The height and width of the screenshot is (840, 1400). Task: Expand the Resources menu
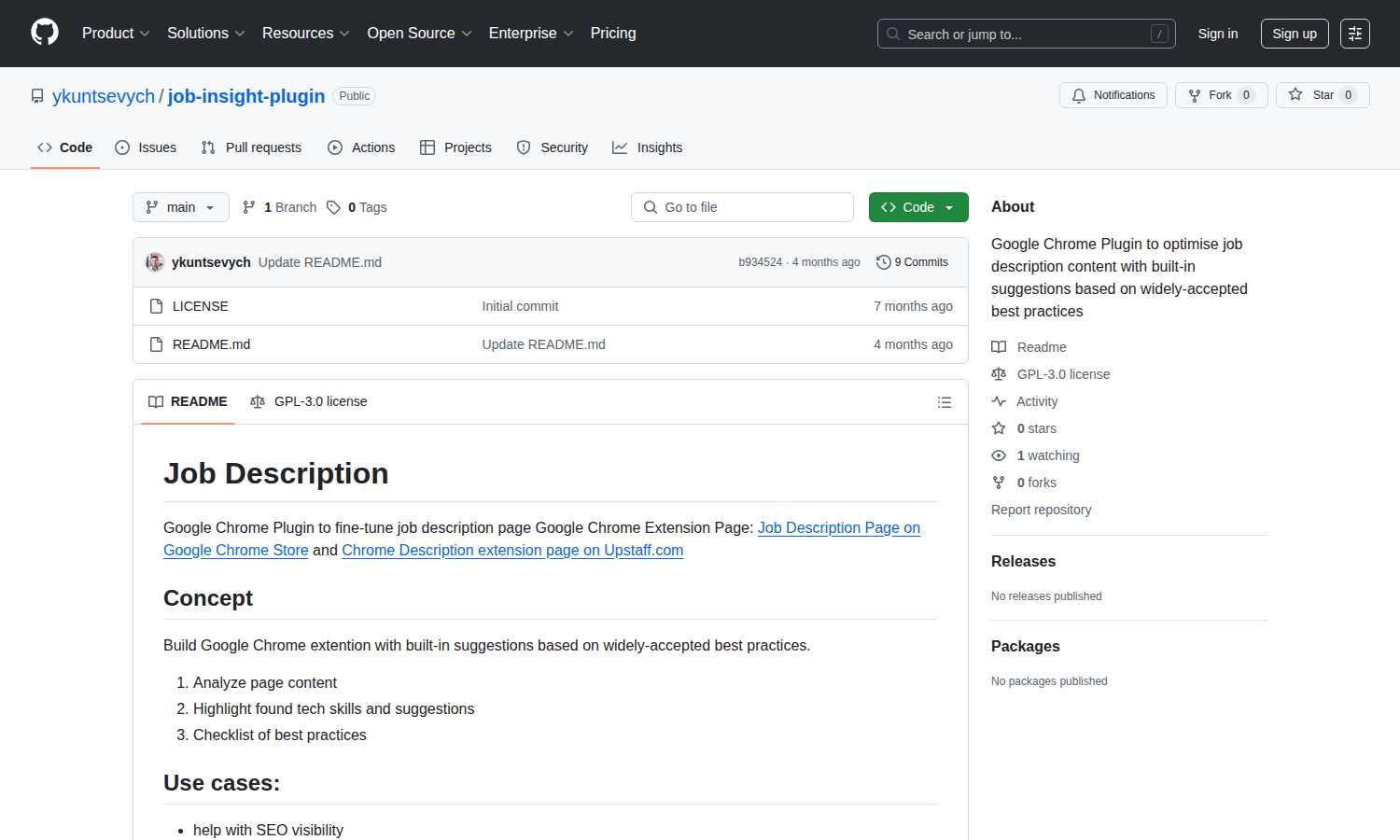coord(306,33)
